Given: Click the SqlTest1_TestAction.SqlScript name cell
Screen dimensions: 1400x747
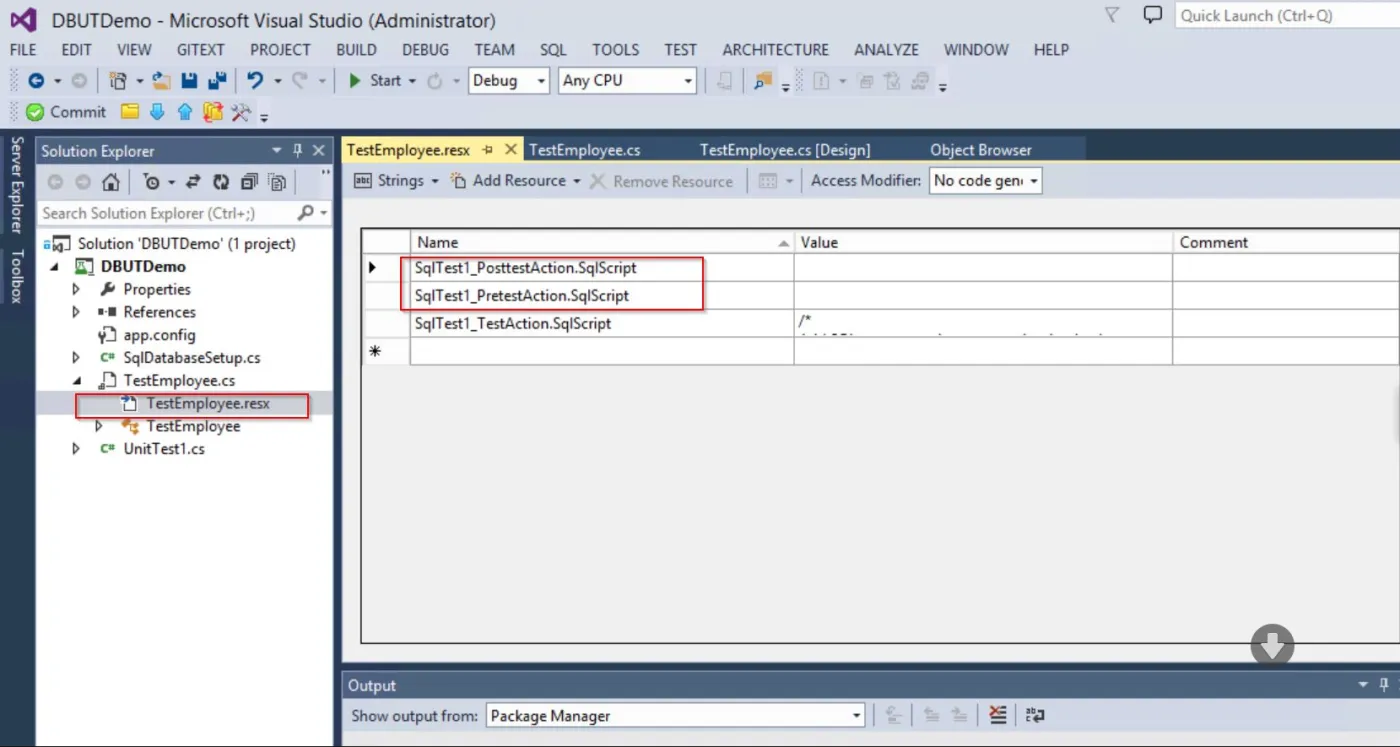Looking at the screenshot, I should 602,324.
